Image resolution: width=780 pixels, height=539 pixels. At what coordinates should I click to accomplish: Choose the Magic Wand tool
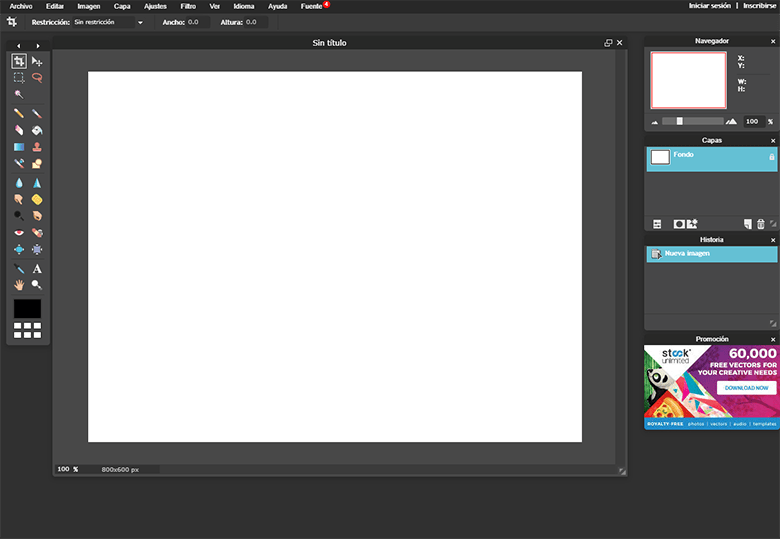tap(19, 94)
